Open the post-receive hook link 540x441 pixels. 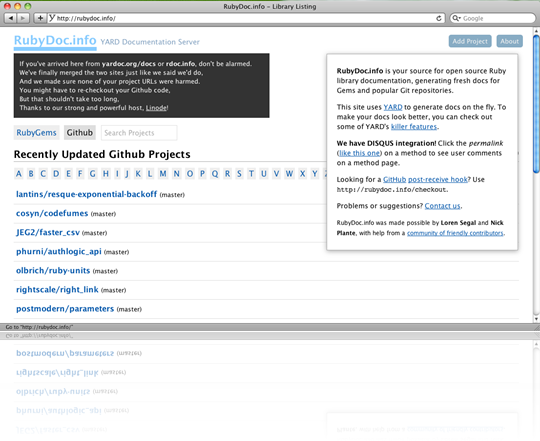[438, 179]
